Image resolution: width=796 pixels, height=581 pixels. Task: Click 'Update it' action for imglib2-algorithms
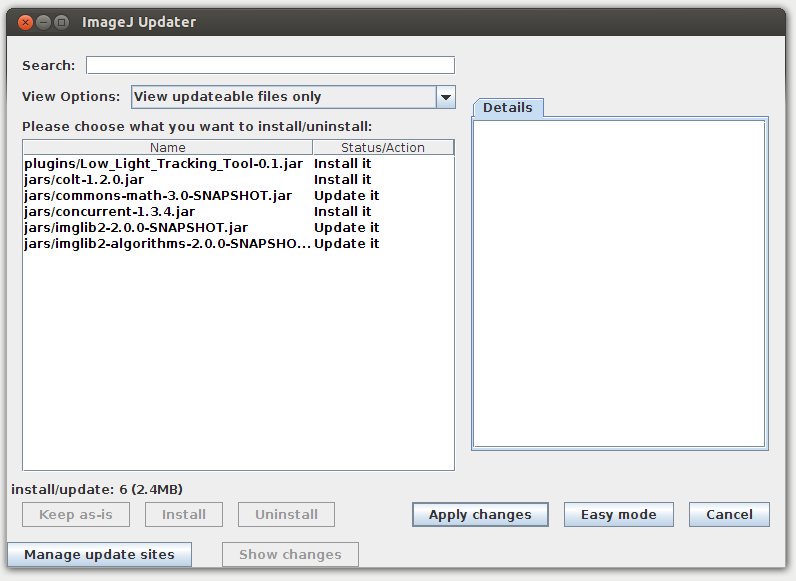point(347,243)
